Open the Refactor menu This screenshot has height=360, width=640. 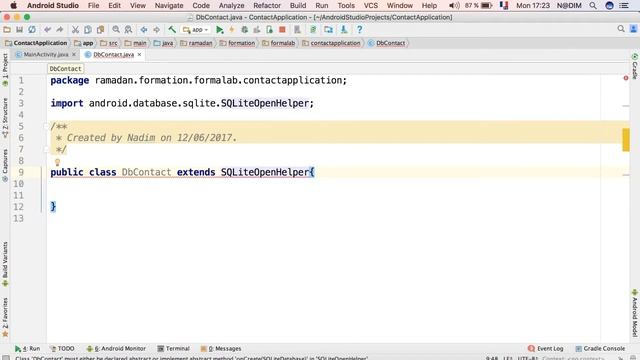point(267,6)
